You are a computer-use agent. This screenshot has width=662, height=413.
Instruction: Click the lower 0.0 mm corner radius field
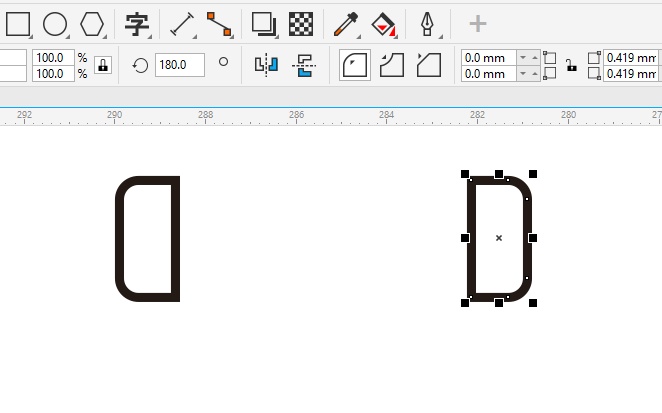coord(489,73)
